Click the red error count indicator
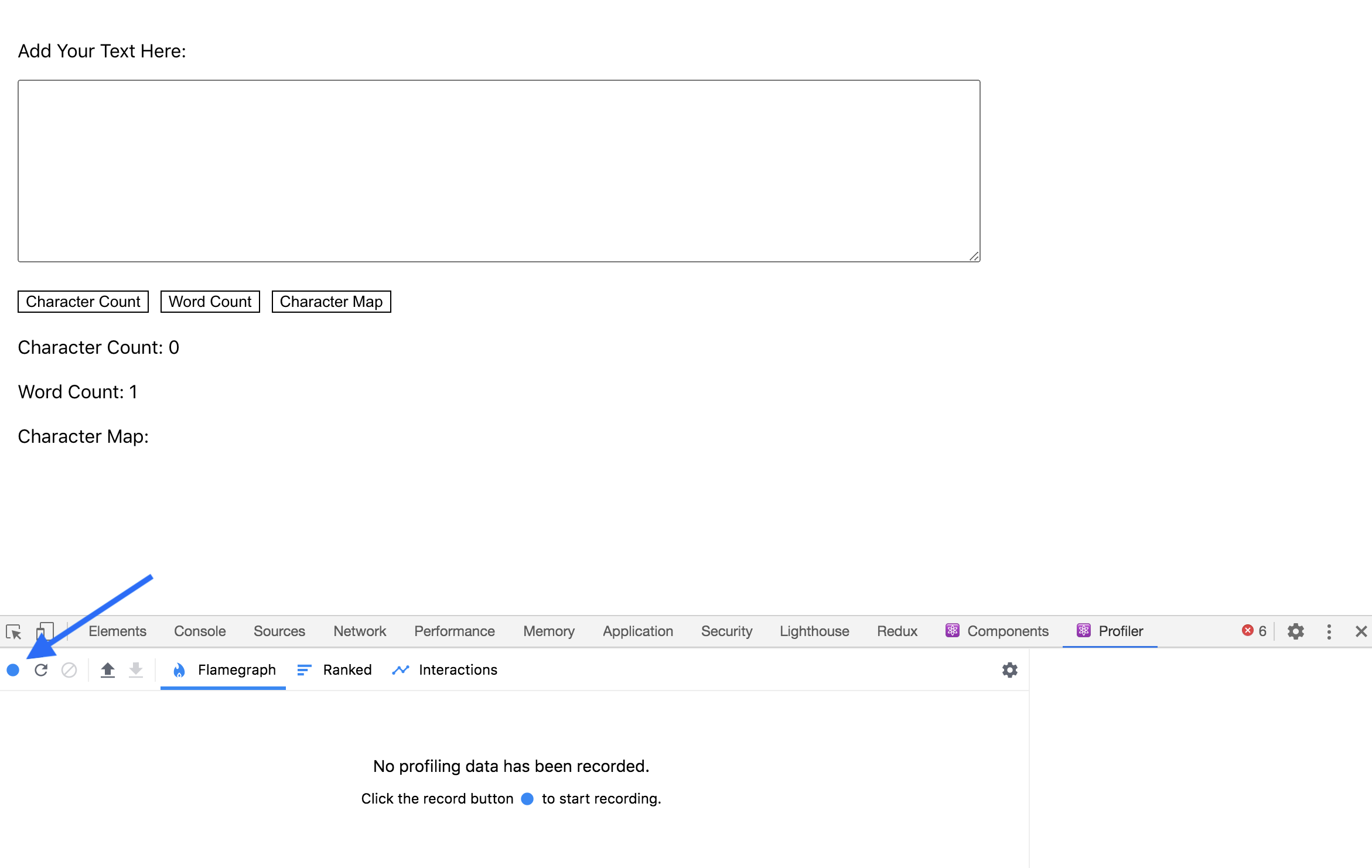 click(x=1254, y=631)
